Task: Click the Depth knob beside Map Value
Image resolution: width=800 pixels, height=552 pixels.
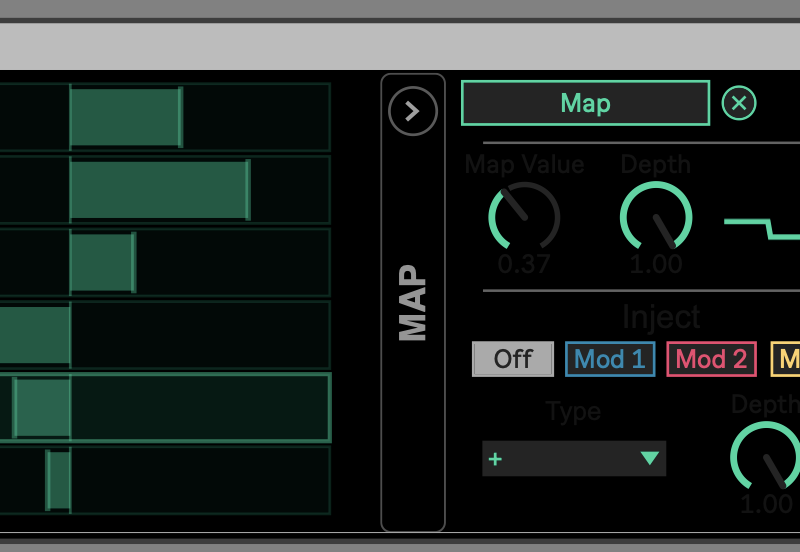Action: pos(656,217)
